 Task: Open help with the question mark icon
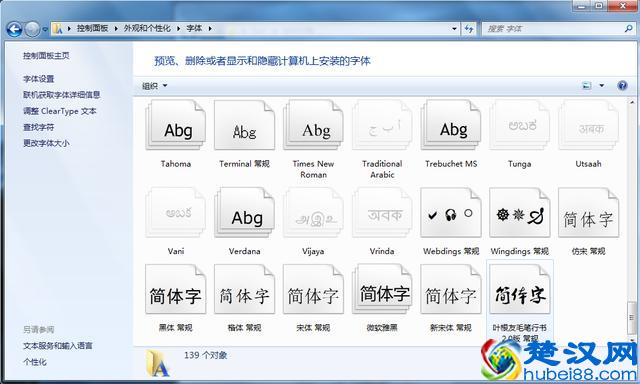tap(622, 85)
